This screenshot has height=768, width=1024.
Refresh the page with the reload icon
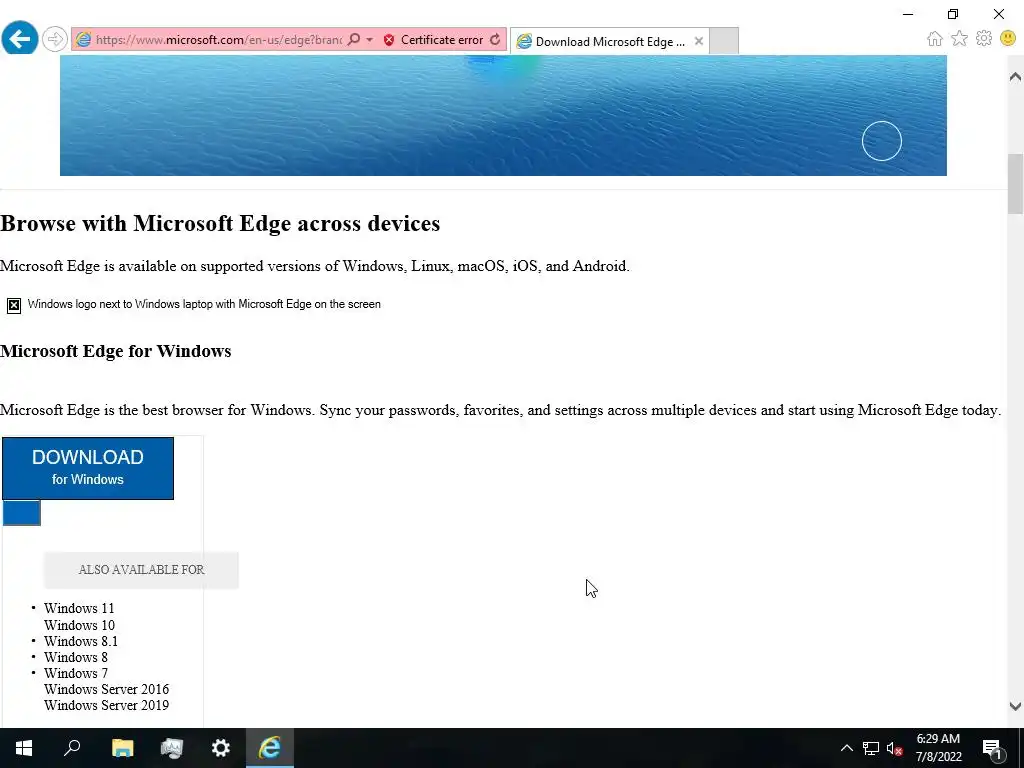[x=495, y=40]
